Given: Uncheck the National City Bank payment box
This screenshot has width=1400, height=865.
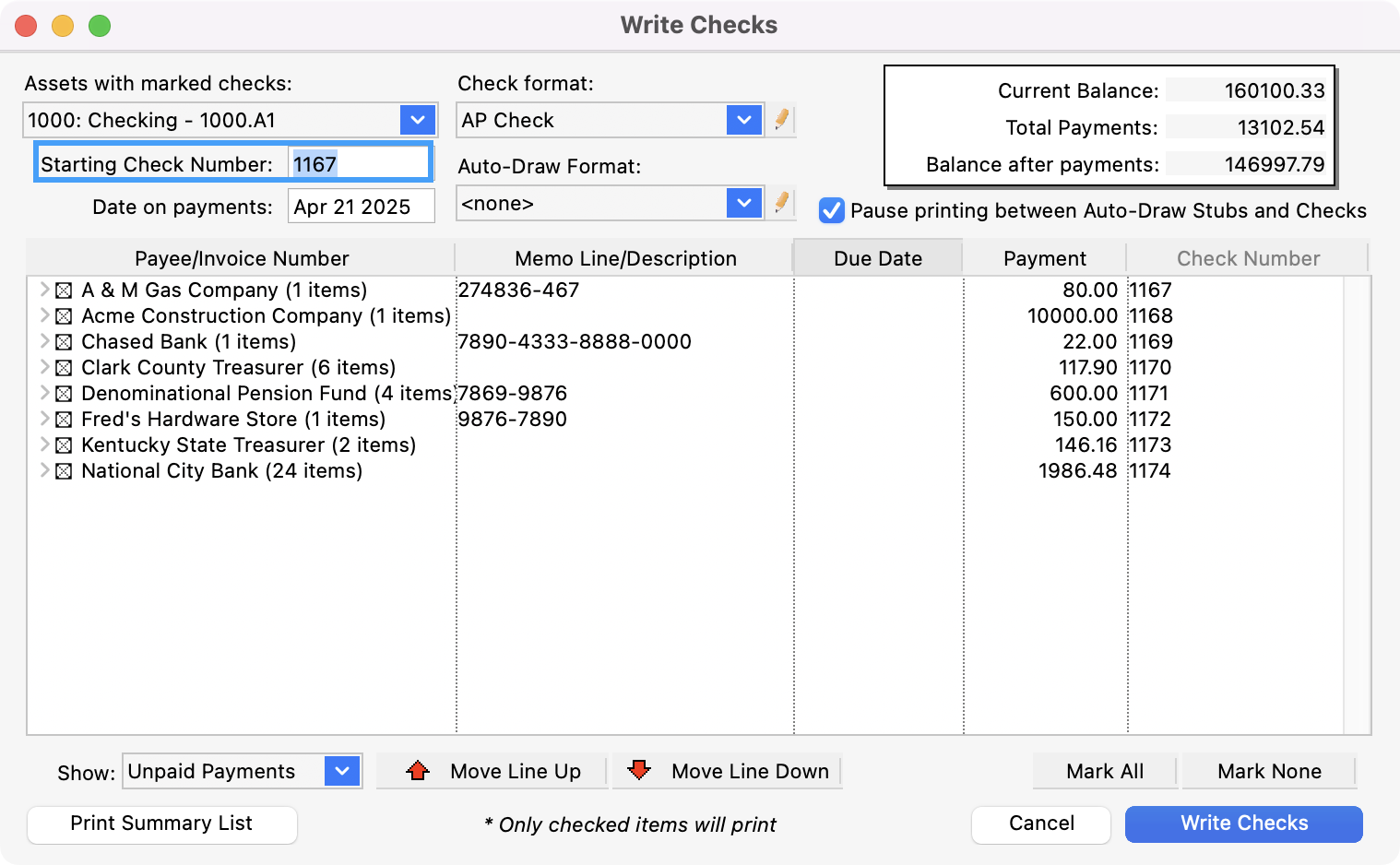Looking at the screenshot, I should [64, 471].
